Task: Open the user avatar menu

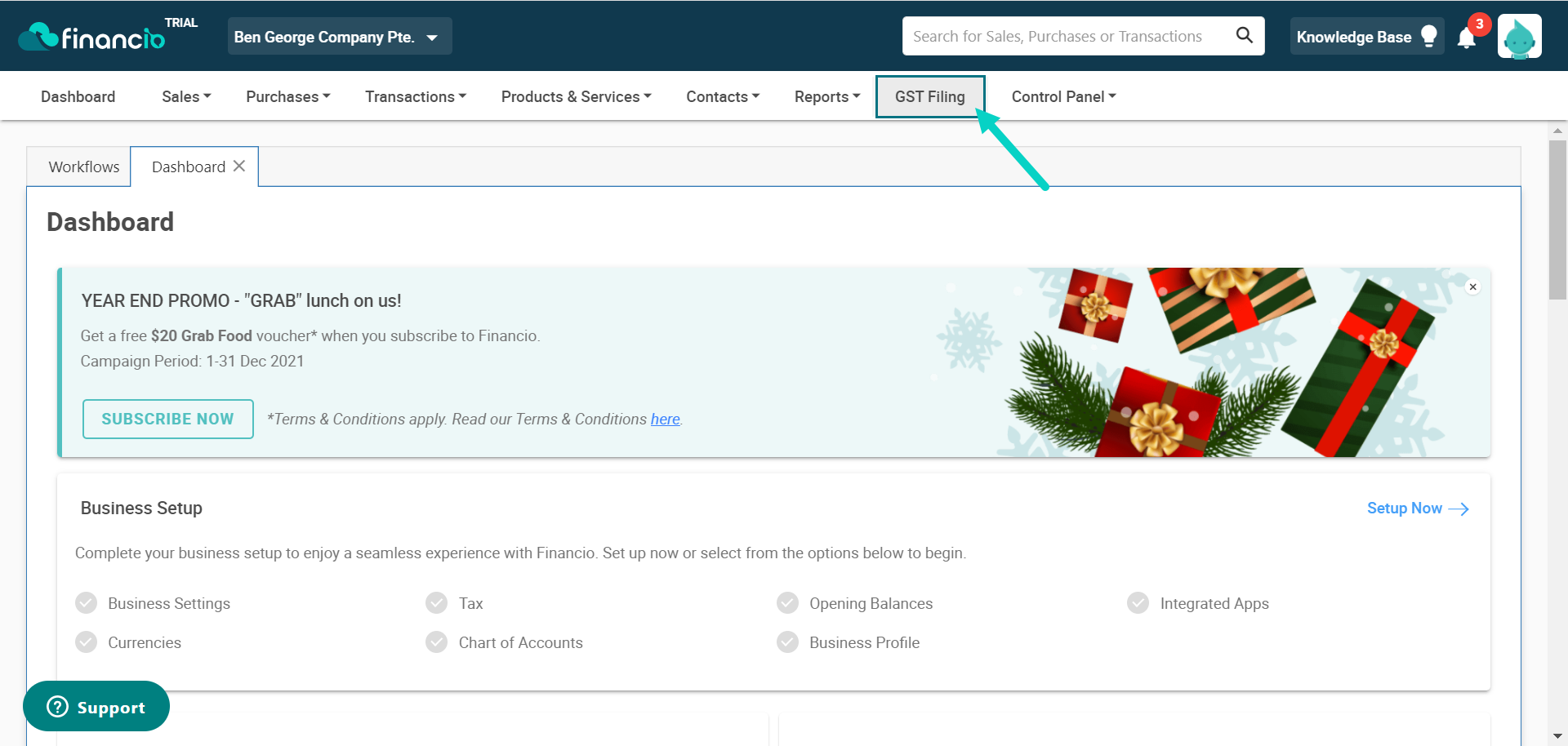Action: coord(1519,37)
